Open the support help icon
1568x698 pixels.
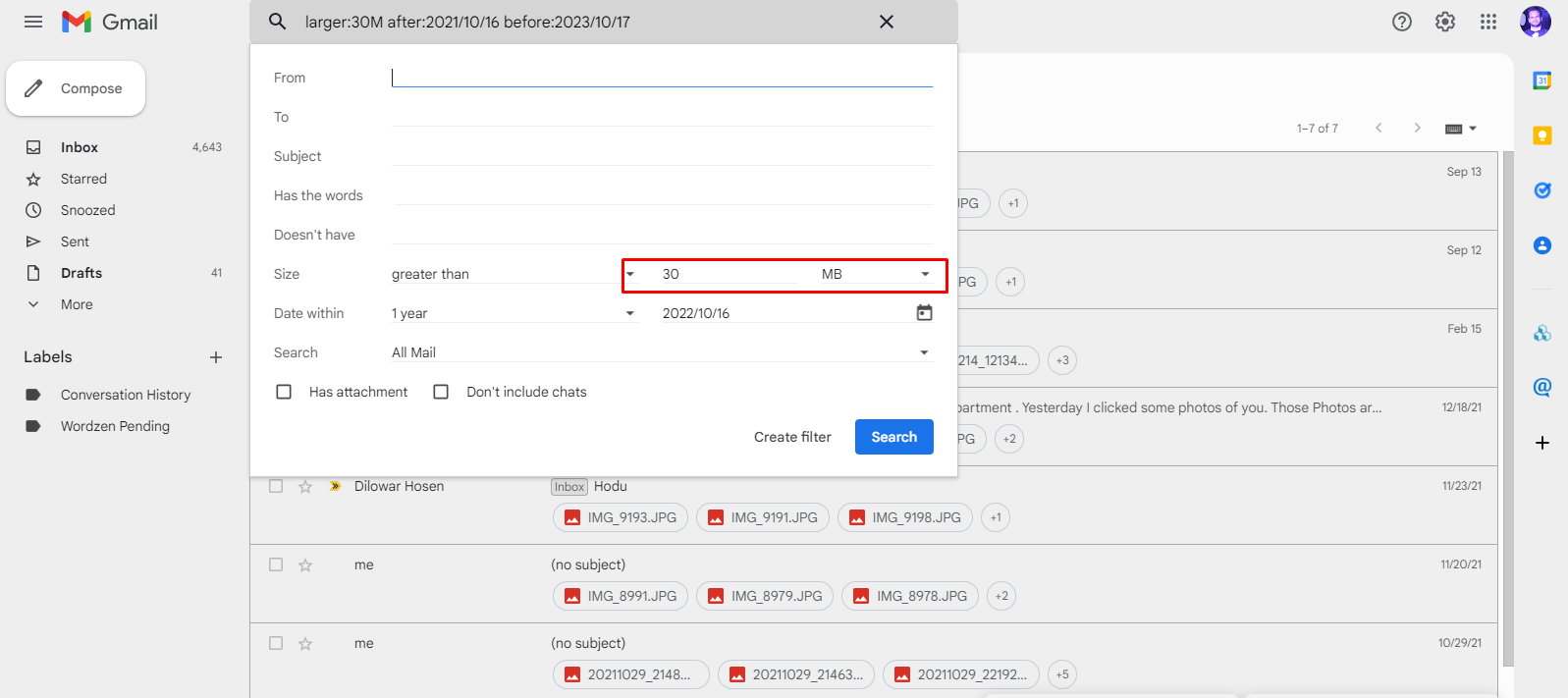coord(1401,22)
